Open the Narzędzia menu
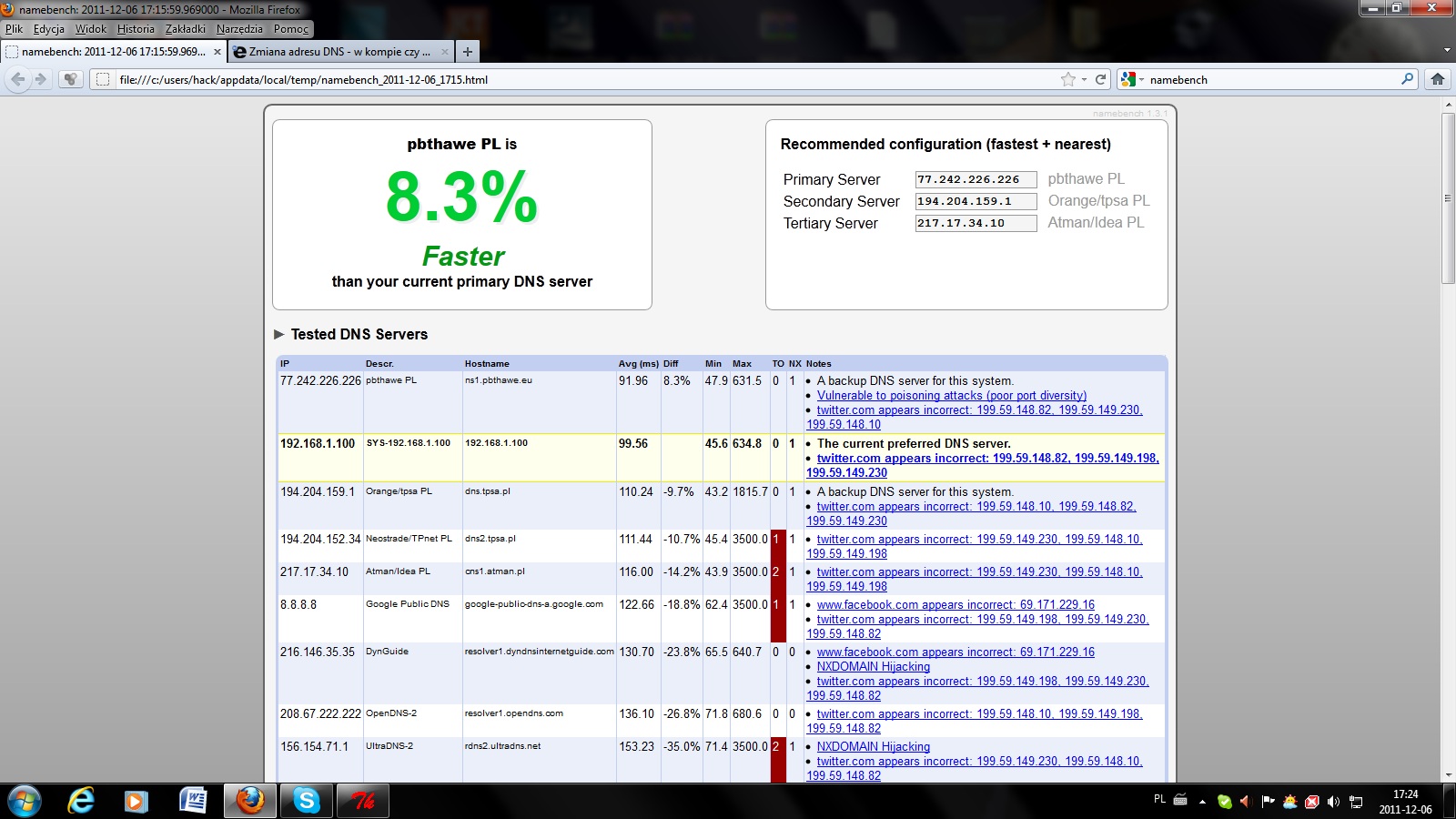 pos(239,29)
